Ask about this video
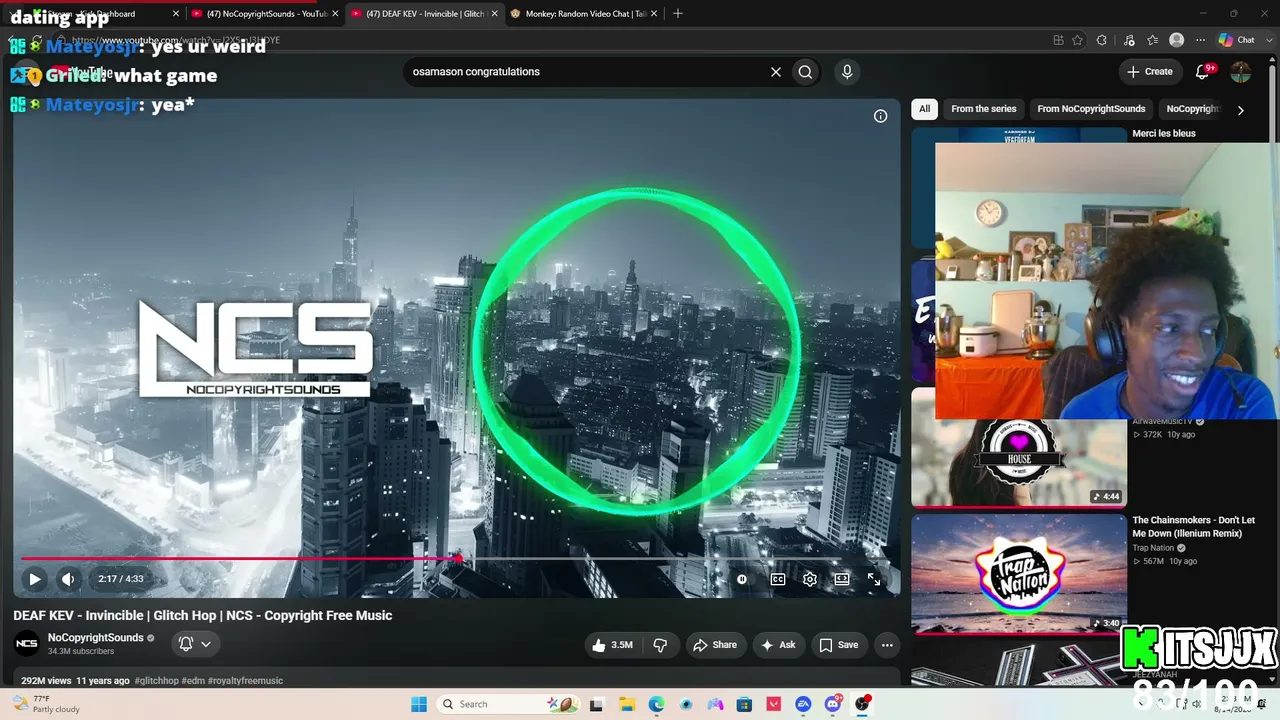Screen dimensions: 1280x720 tap(779, 645)
